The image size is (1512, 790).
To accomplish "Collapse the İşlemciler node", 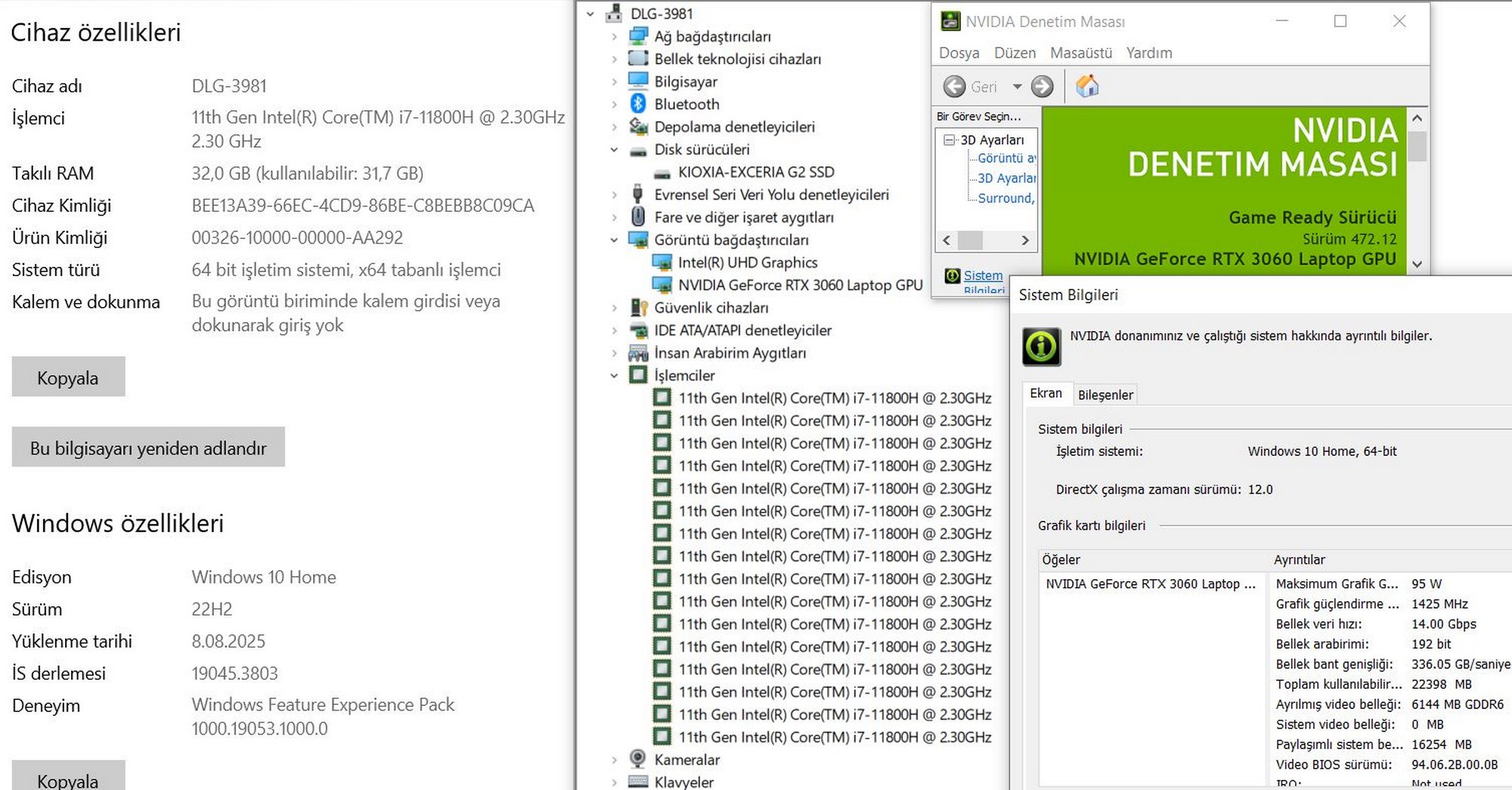I will click(x=614, y=376).
